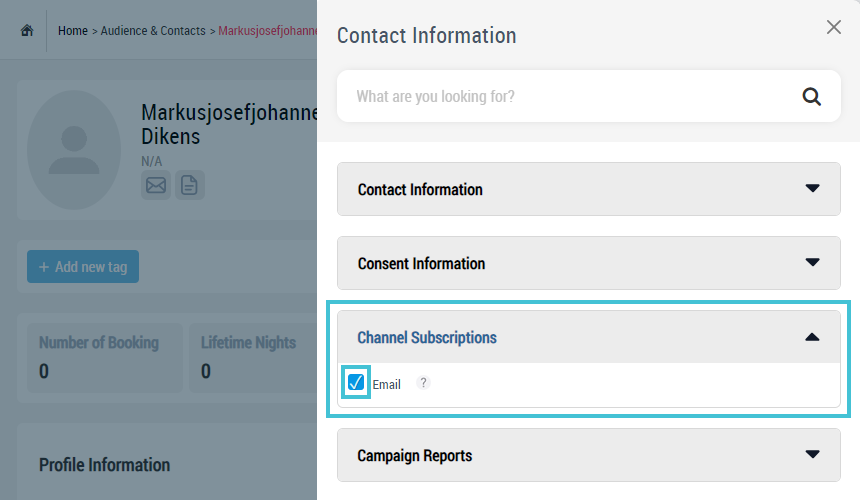Uncheck the Email subscription checkbox

coord(356,382)
